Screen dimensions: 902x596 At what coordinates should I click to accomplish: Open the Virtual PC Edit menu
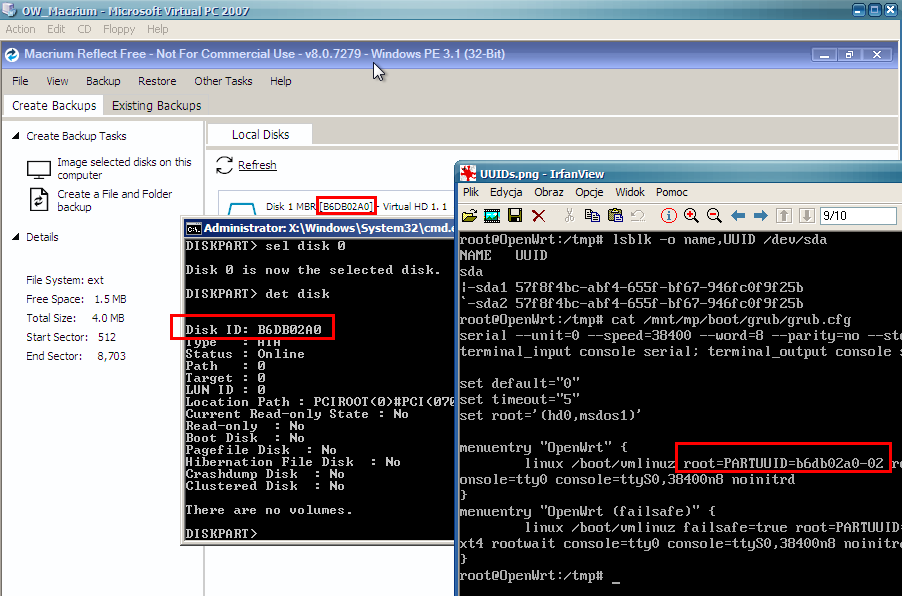point(56,29)
